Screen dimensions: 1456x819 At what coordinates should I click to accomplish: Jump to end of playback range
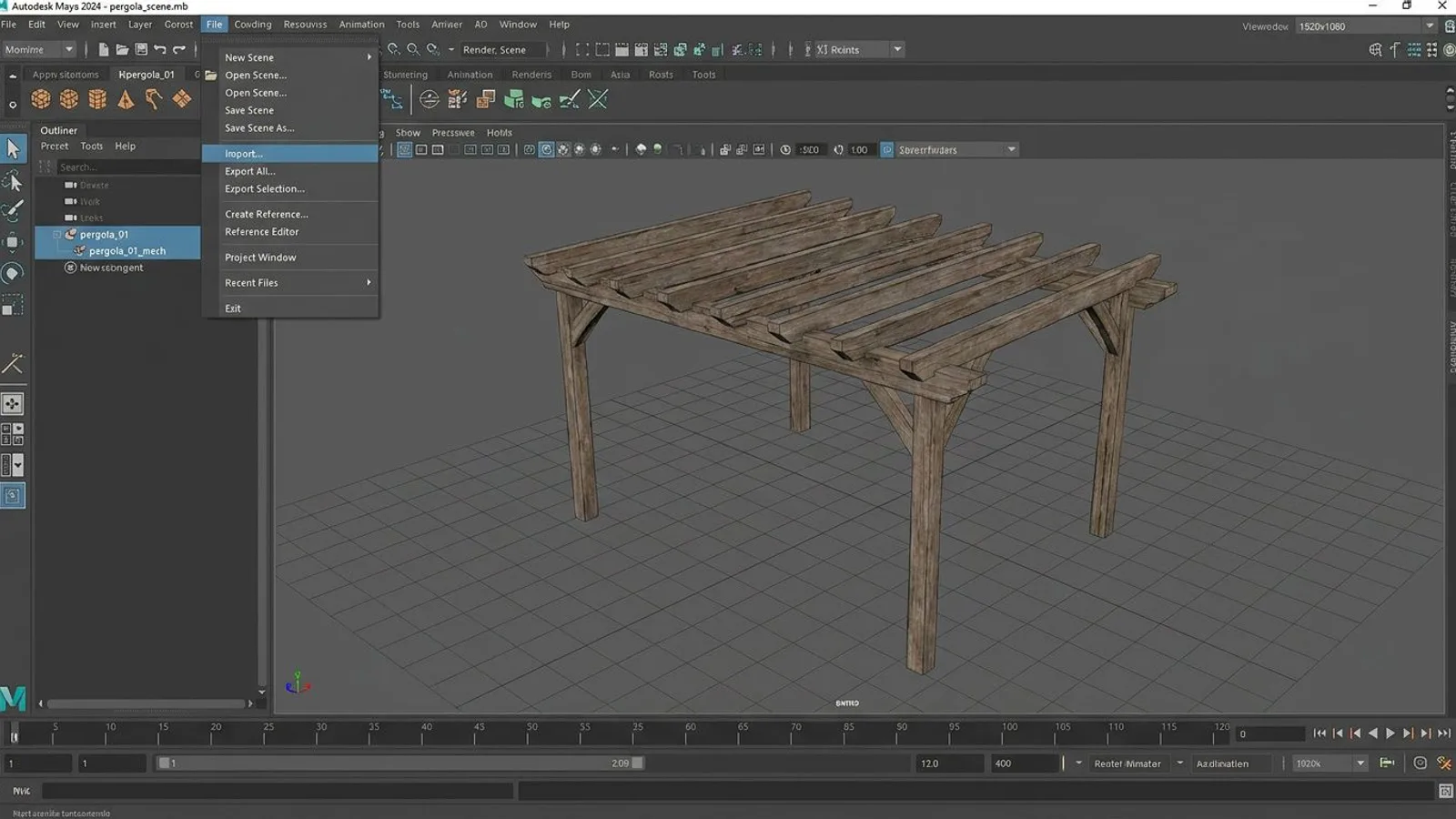pos(1443,733)
